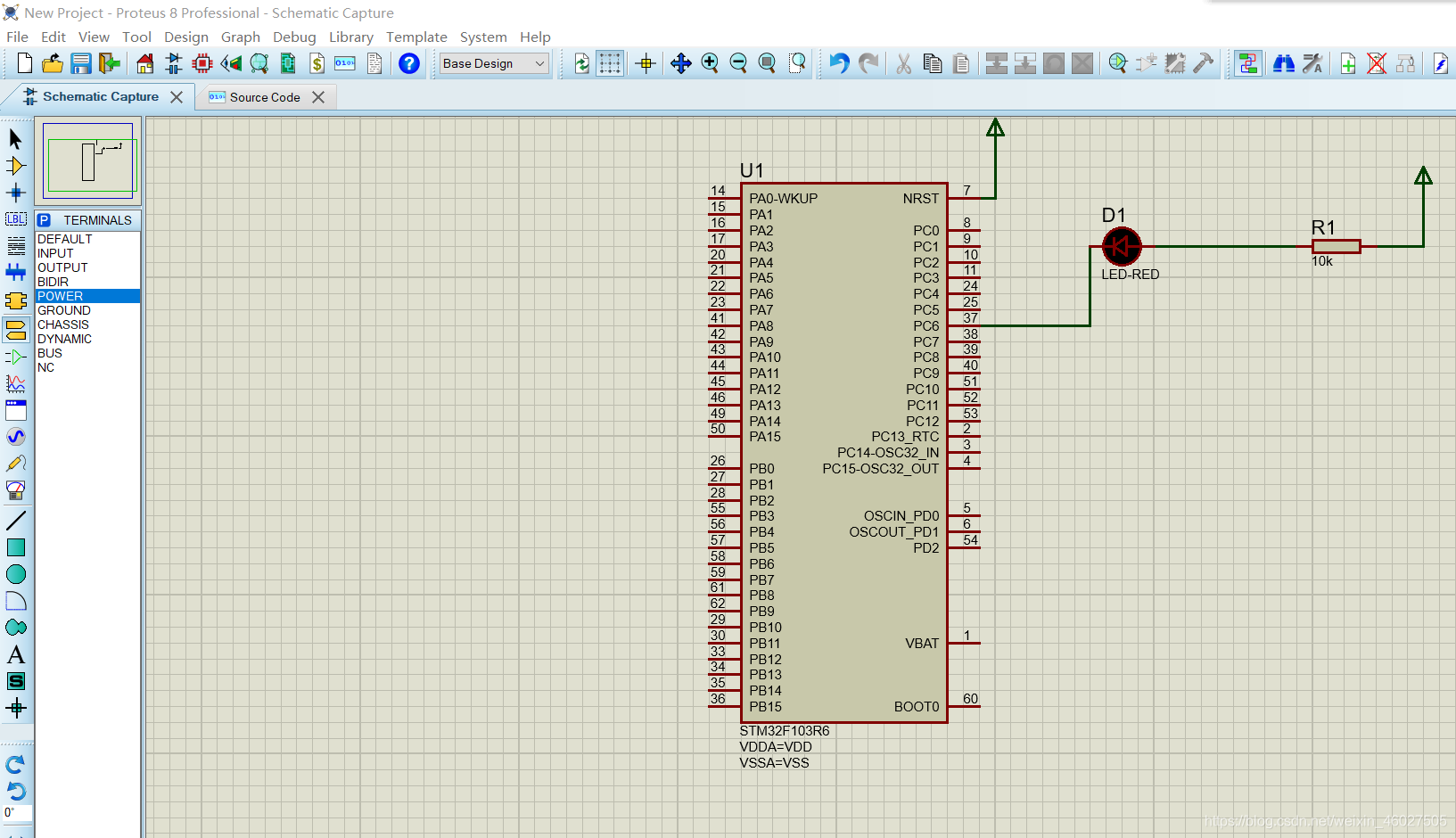Undo the last change
The image size is (1456, 838).
(839, 63)
